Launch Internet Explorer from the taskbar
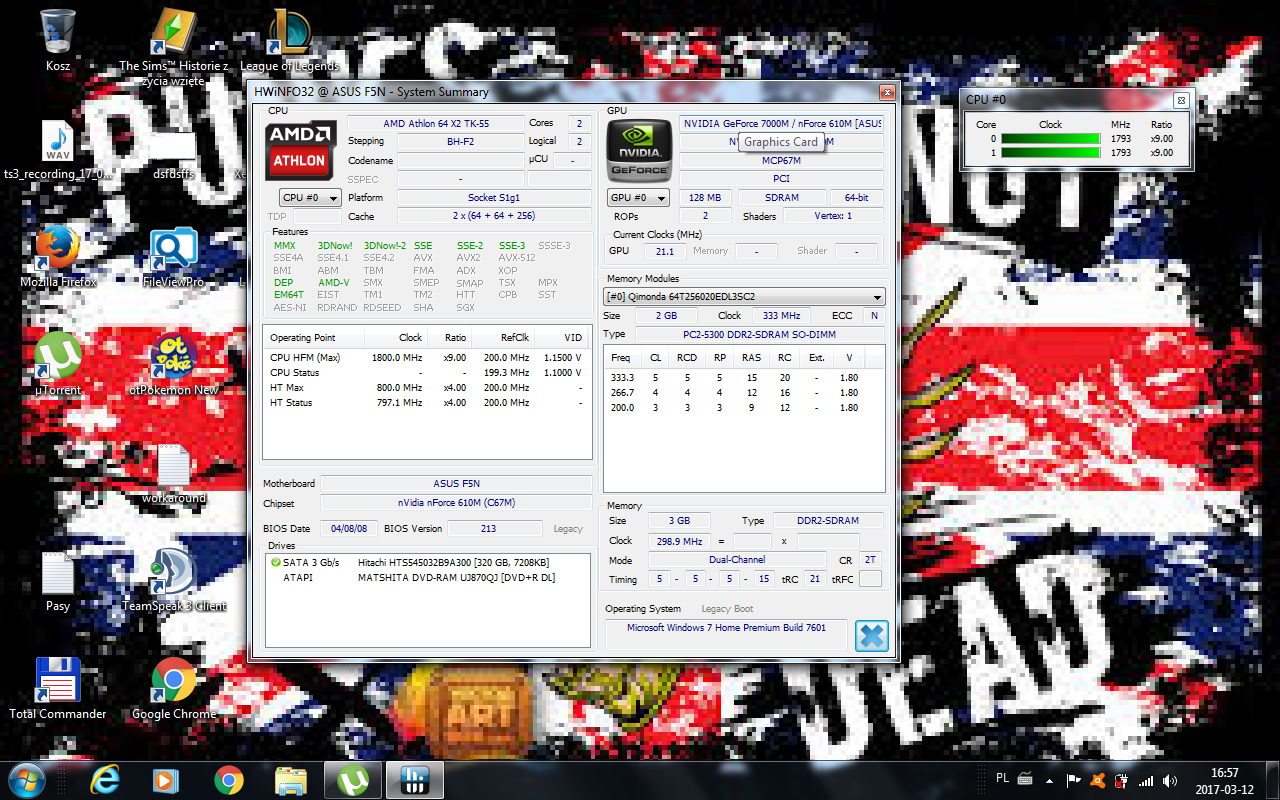 tap(104, 779)
